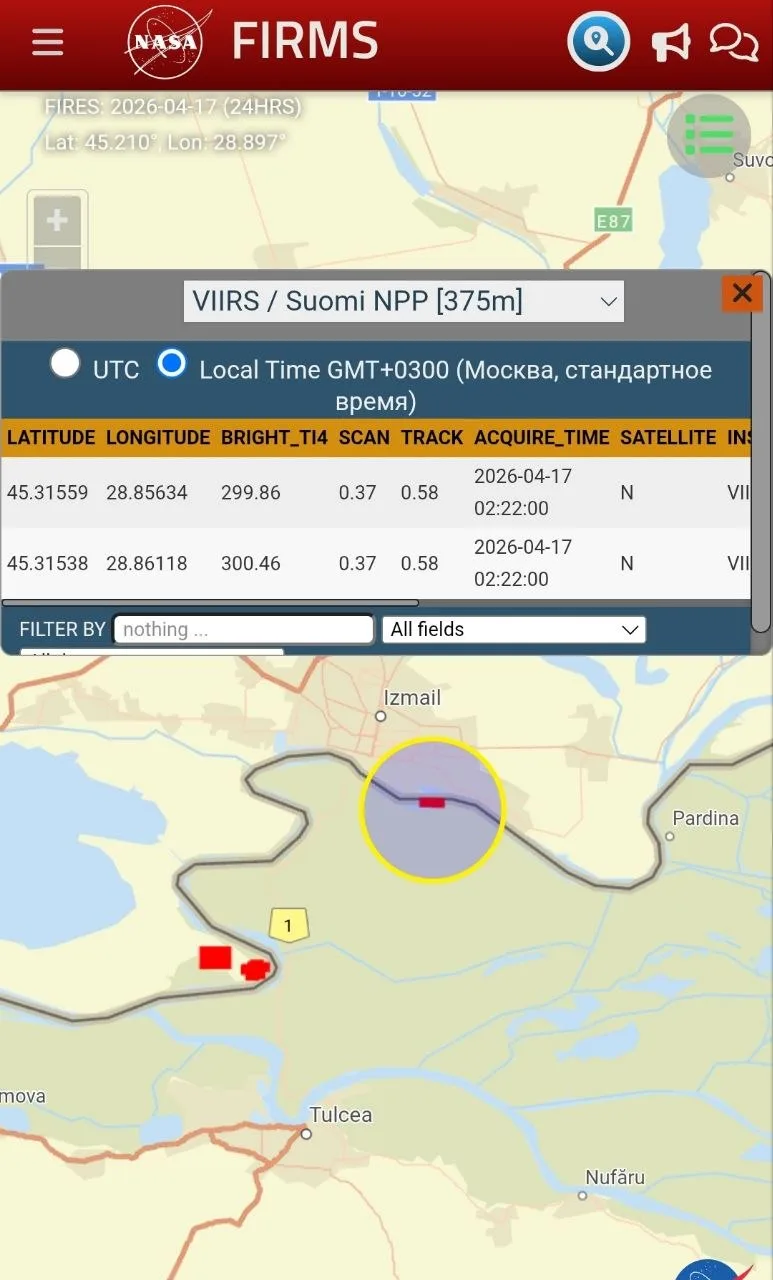Viewport: 773px width, 1280px height.
Task: Click the large red fire square near route 1
Action: pos(215,957)
